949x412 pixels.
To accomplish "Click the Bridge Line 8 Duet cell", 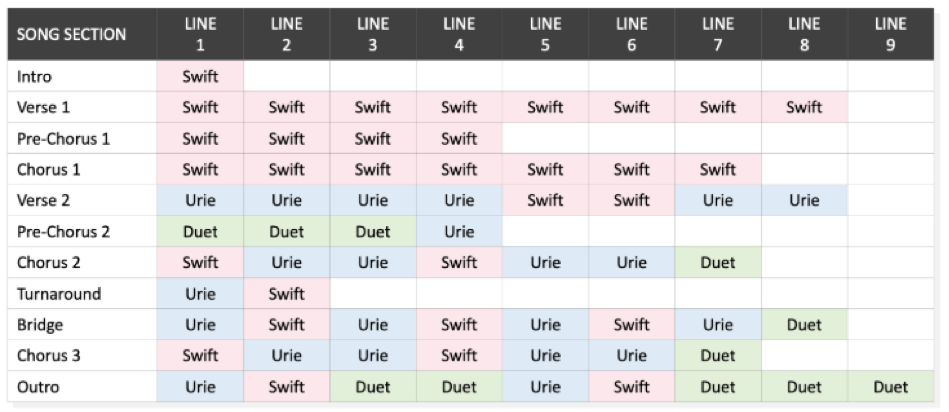I will (804, 324).
